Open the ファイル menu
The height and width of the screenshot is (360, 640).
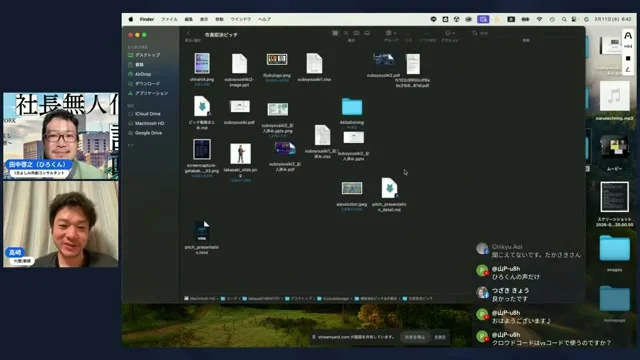click(169, 19)
